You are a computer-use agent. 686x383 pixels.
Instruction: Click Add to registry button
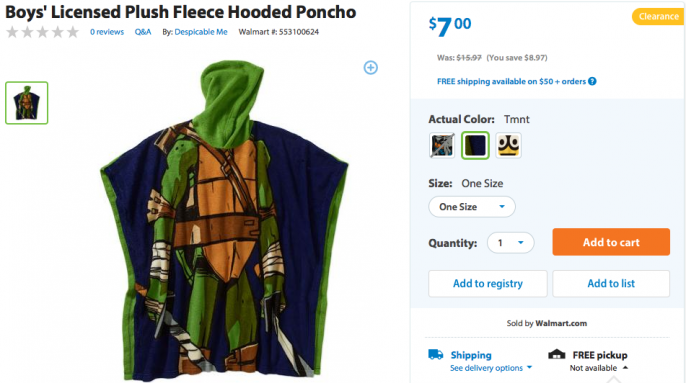tap(488, 284)
